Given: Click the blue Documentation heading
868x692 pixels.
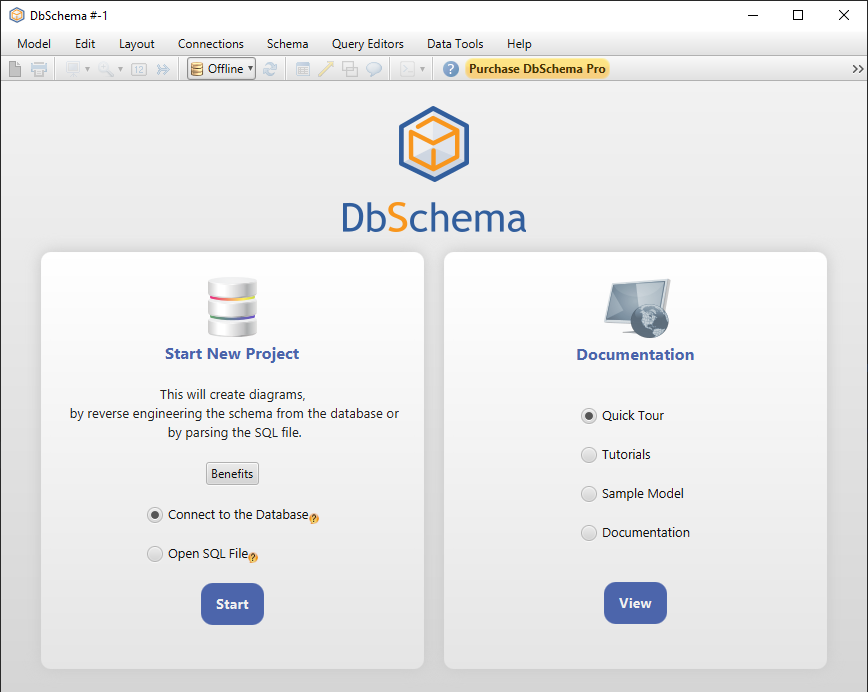Looking at the screenshot, I should coord(636,355).
